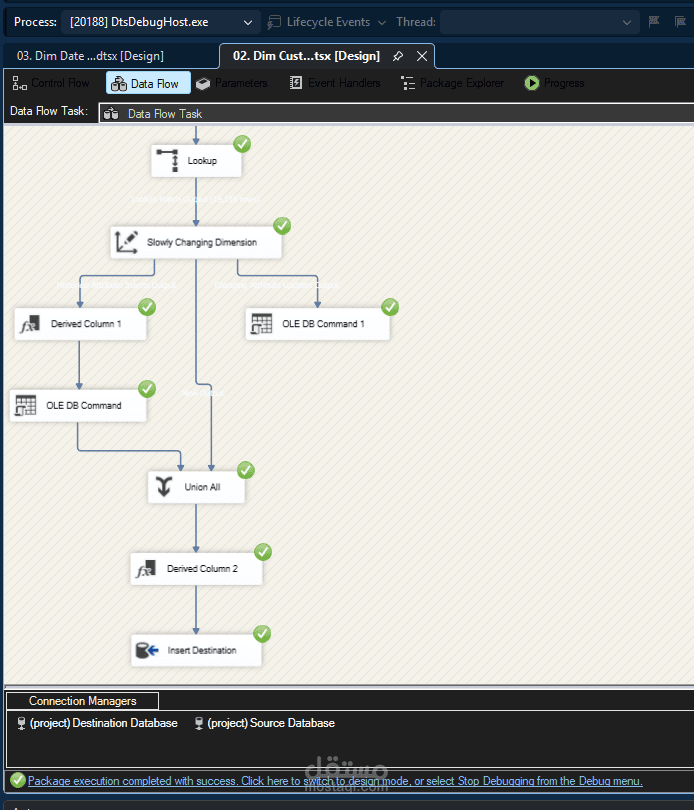
Task: Click the Derived Column 1 fx icon
Action: pos(30,324)
